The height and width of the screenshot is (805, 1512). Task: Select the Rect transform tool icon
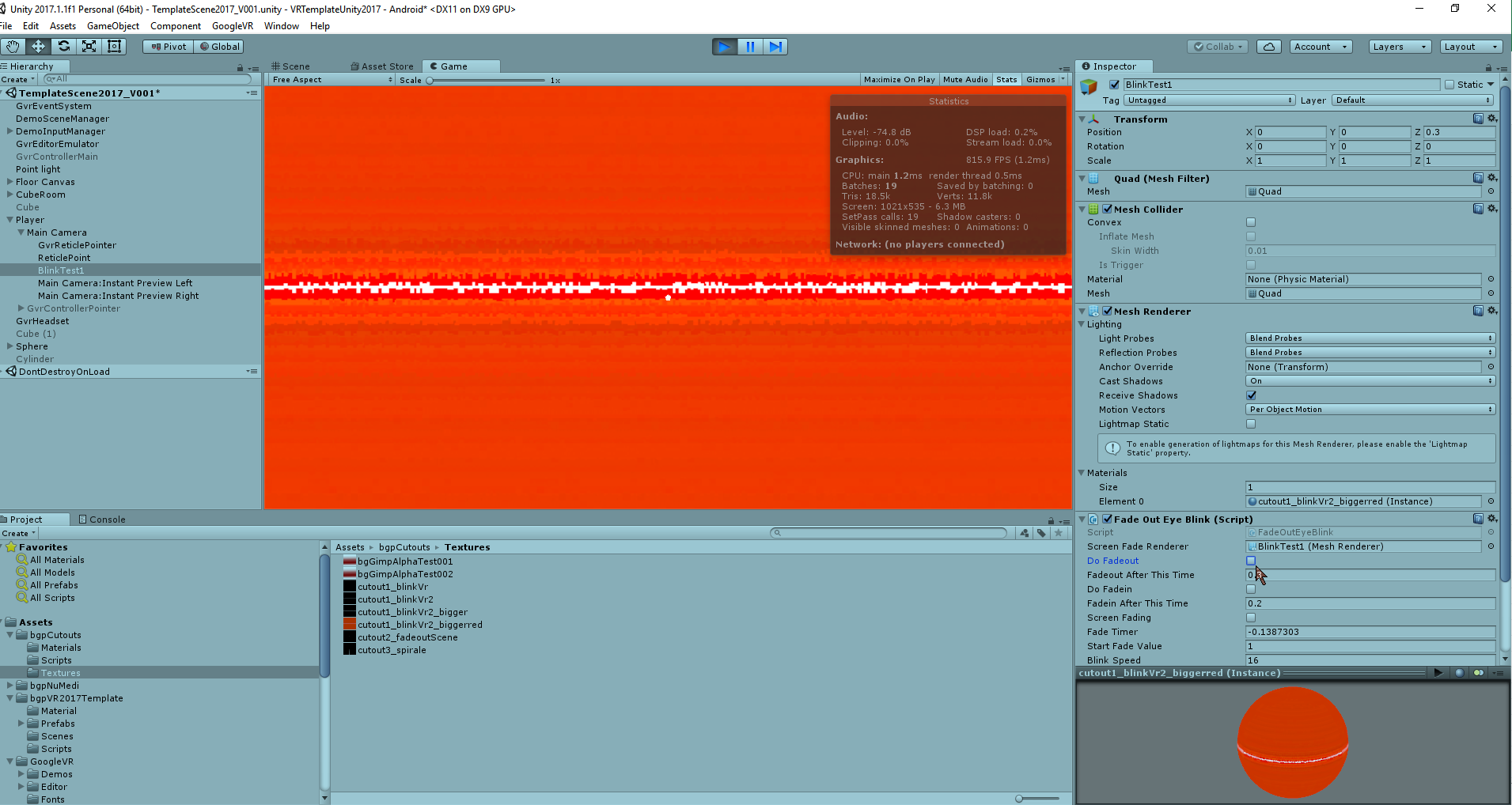[115, 47]
